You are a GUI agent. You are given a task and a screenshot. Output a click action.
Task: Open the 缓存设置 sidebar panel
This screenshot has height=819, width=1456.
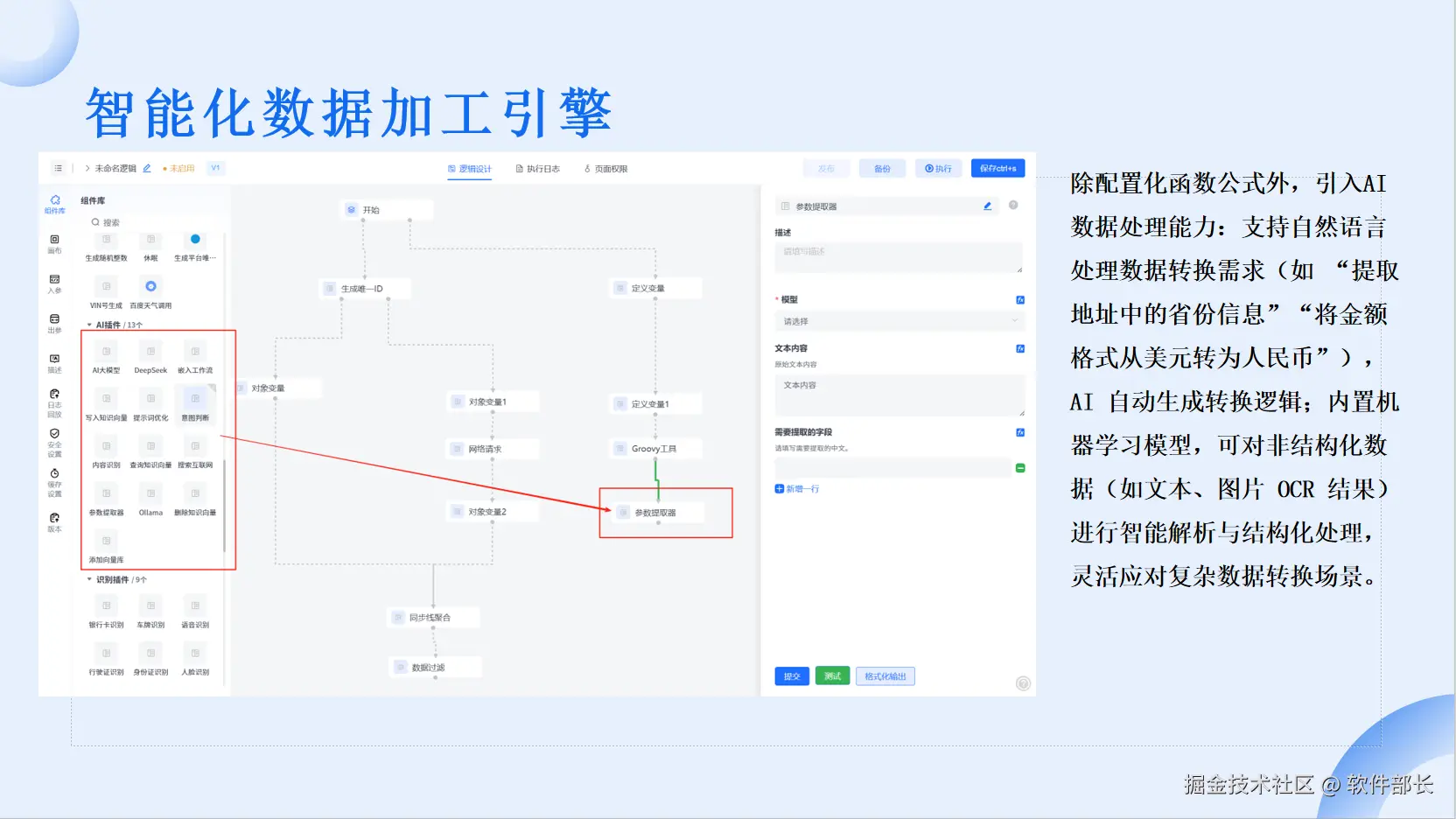point(54,483)
